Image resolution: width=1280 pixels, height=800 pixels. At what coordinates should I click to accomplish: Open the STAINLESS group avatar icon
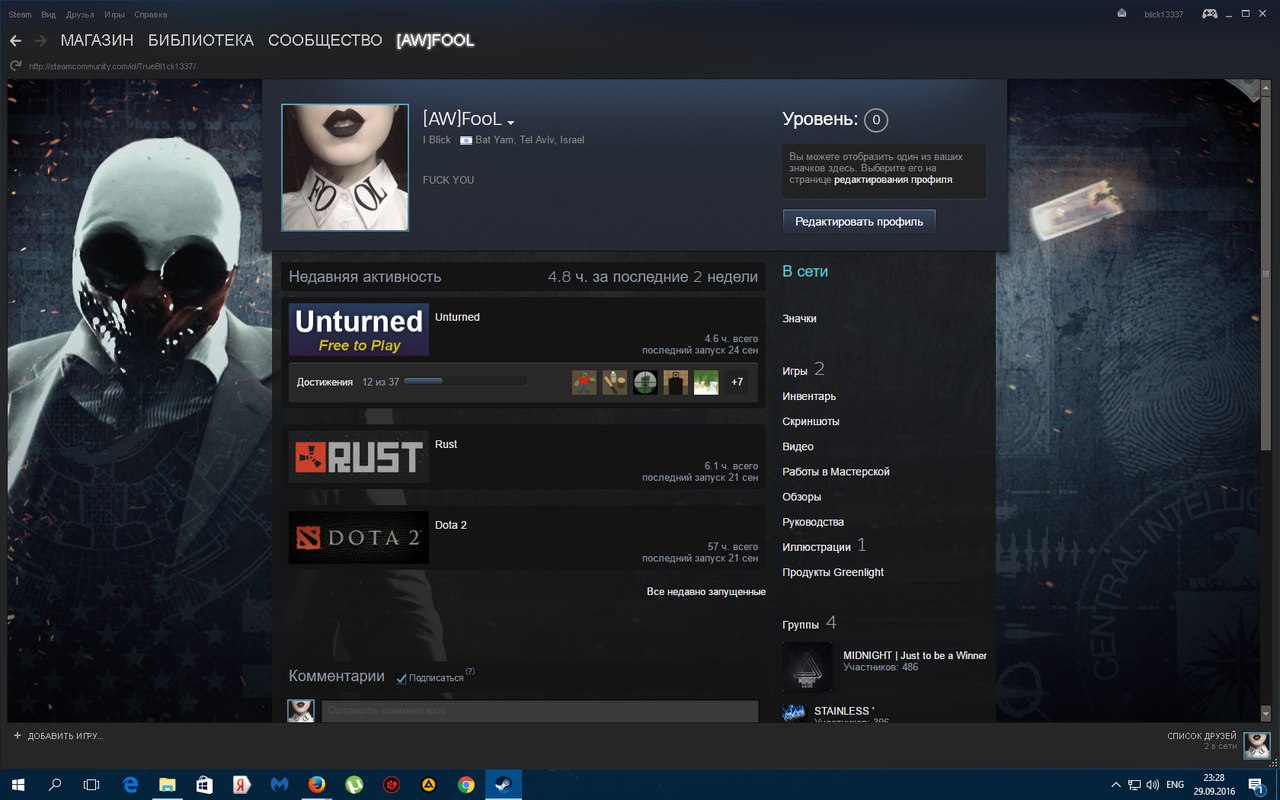pyautogui.click(x=795, y=712)
